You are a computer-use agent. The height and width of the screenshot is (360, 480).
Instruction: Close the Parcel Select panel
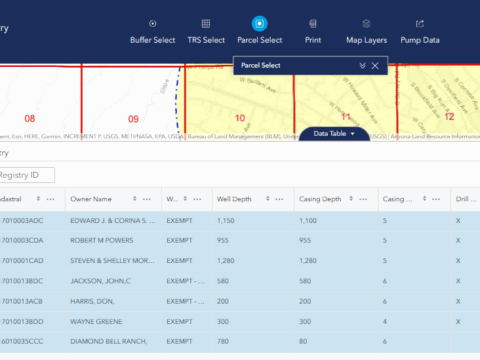[375, 66]
